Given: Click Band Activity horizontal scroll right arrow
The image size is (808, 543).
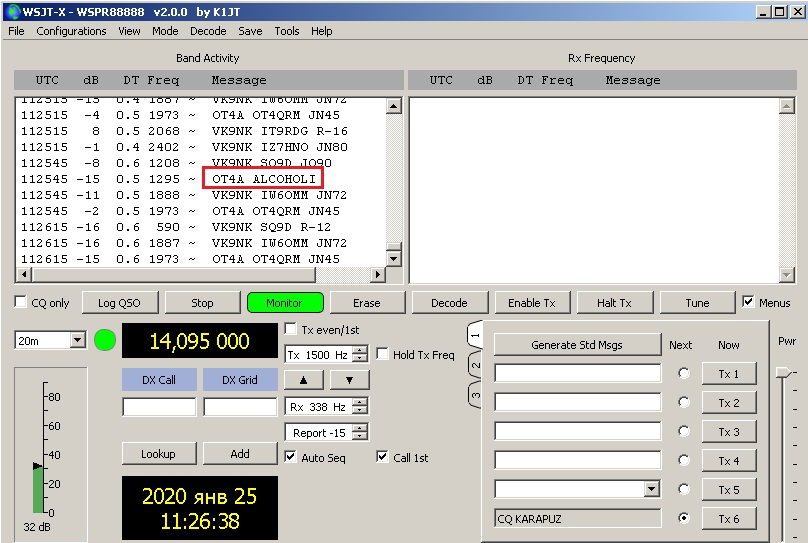Looking at the screenshot, I should tap(378, 275).
